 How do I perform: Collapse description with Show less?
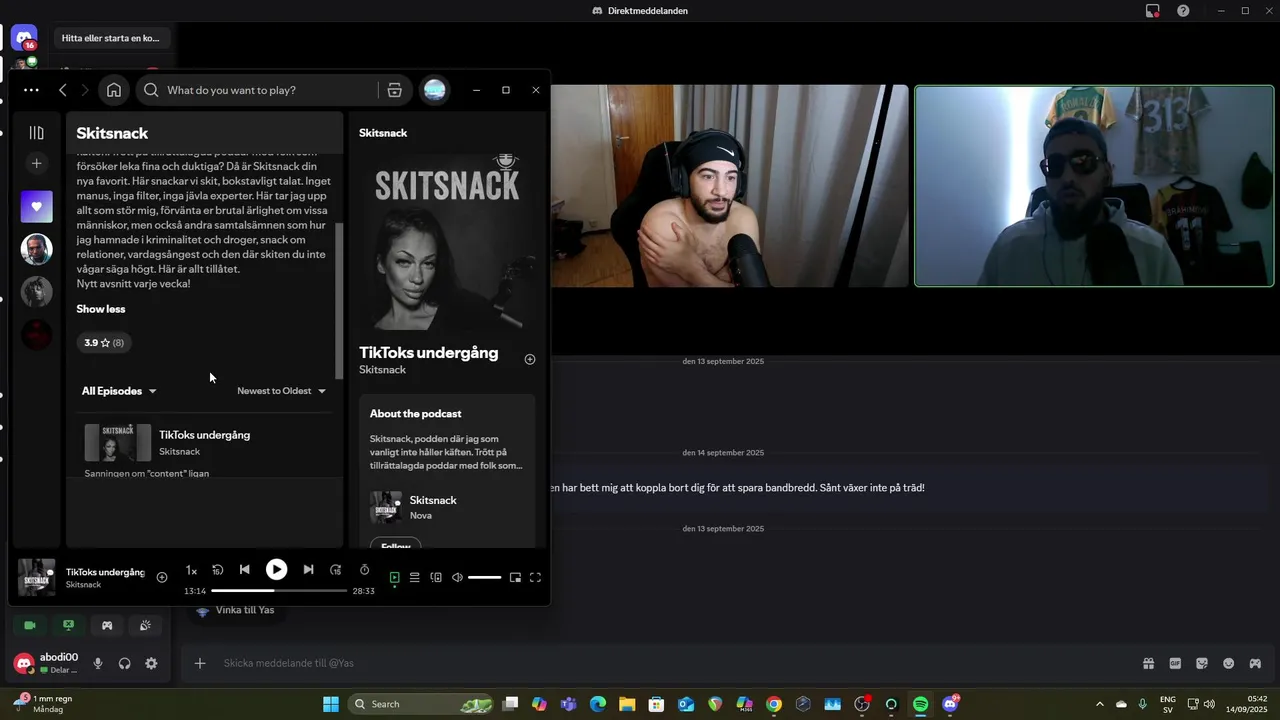pyautogui.click(x=101, y=309)
